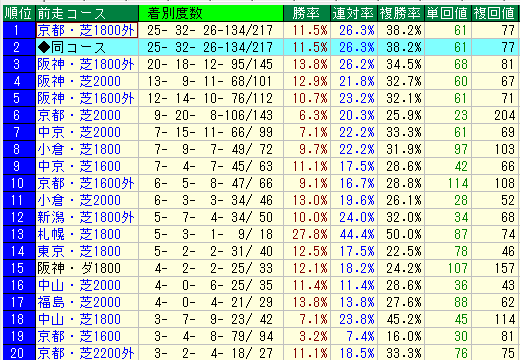Open the 京都・芝2200外 course entry
This screenshot has width=520, height=360.
pyautogui.click(x=86, y=353)
